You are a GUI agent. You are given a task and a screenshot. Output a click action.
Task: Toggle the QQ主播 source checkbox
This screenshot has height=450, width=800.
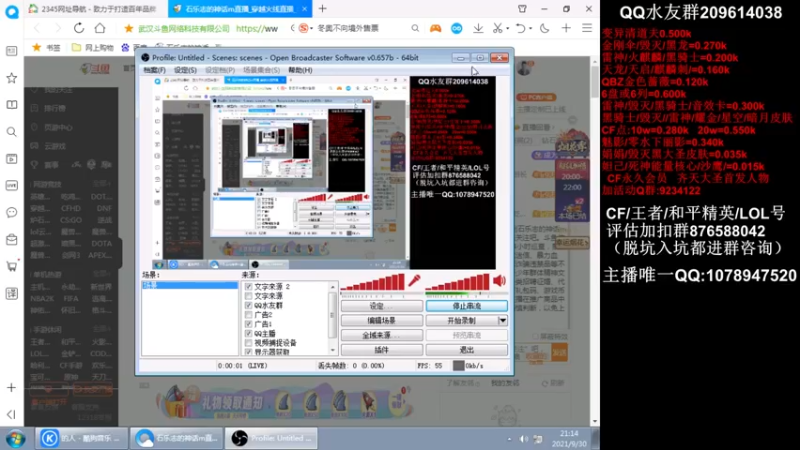pyautogui.click(x=248, y=334)
